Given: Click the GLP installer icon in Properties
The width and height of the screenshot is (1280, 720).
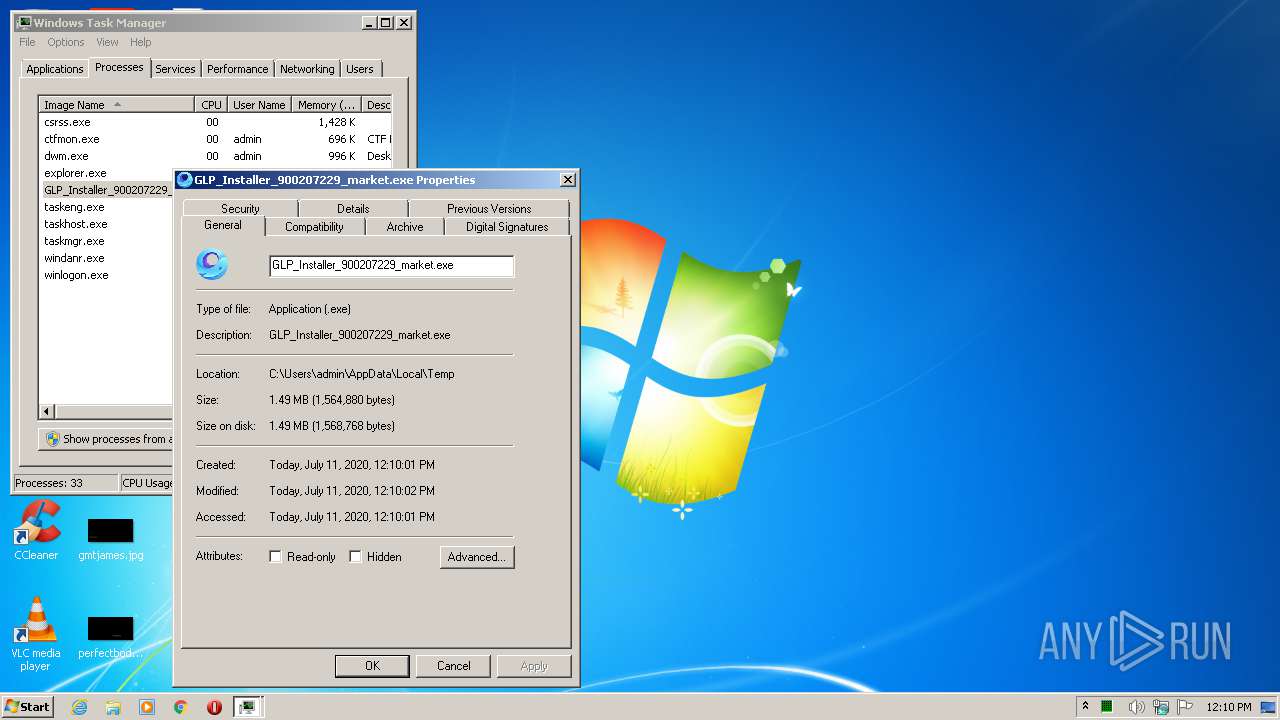Looking at the screenshot, I should point(212,264).
